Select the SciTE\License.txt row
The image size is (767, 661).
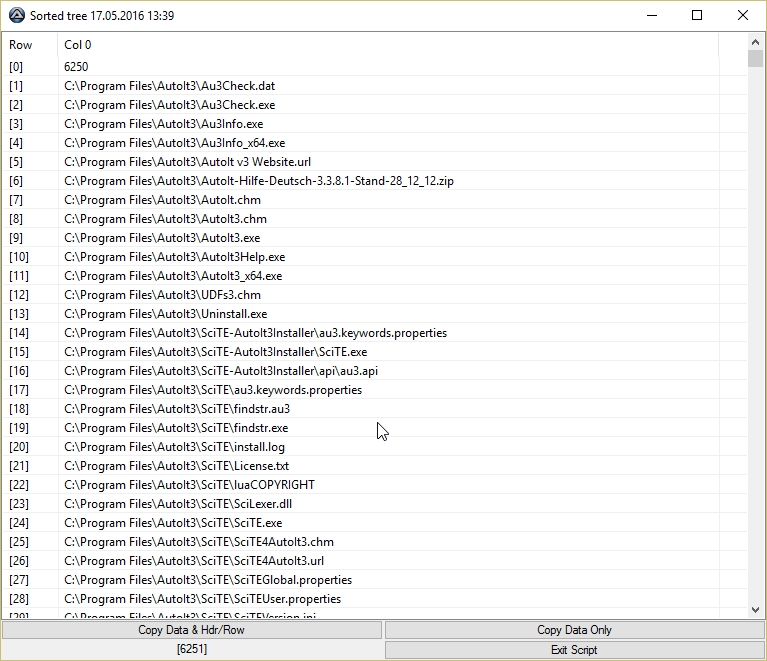(x=176, y=466)
